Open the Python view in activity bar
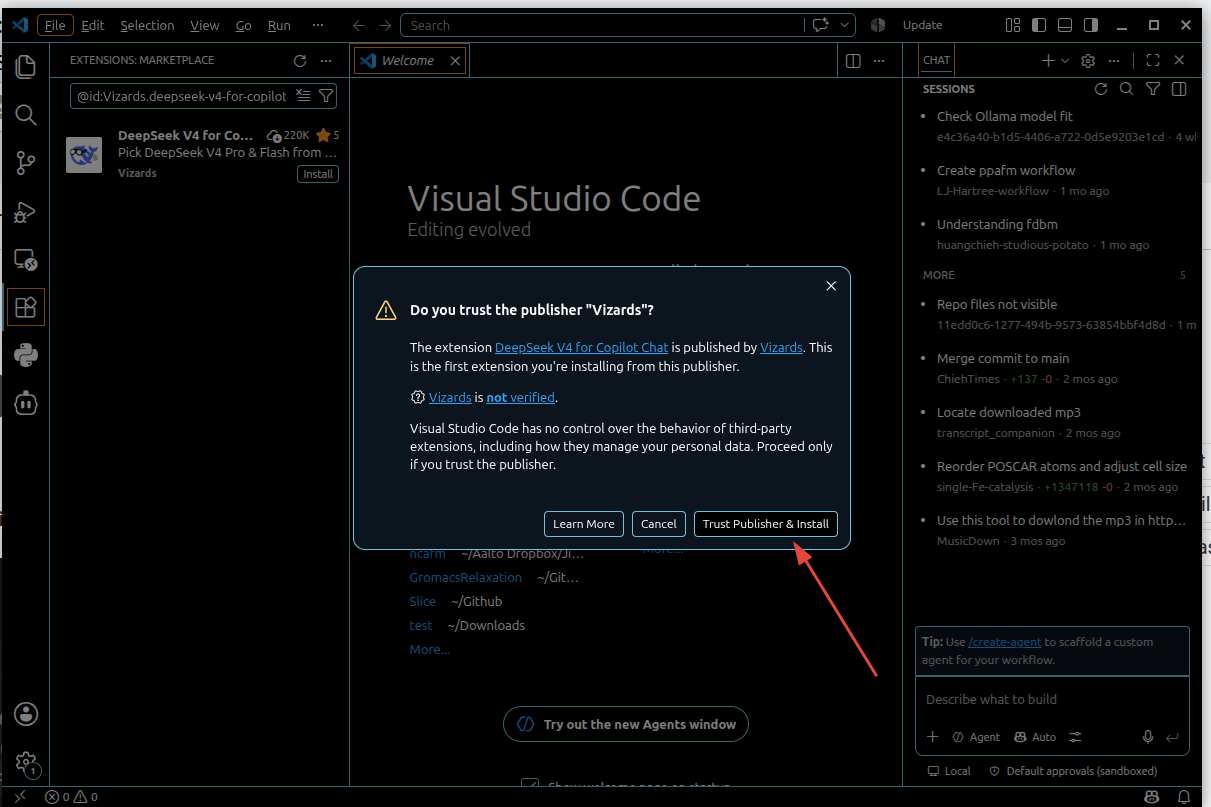The image size is (1211, 807). (26, 355)
